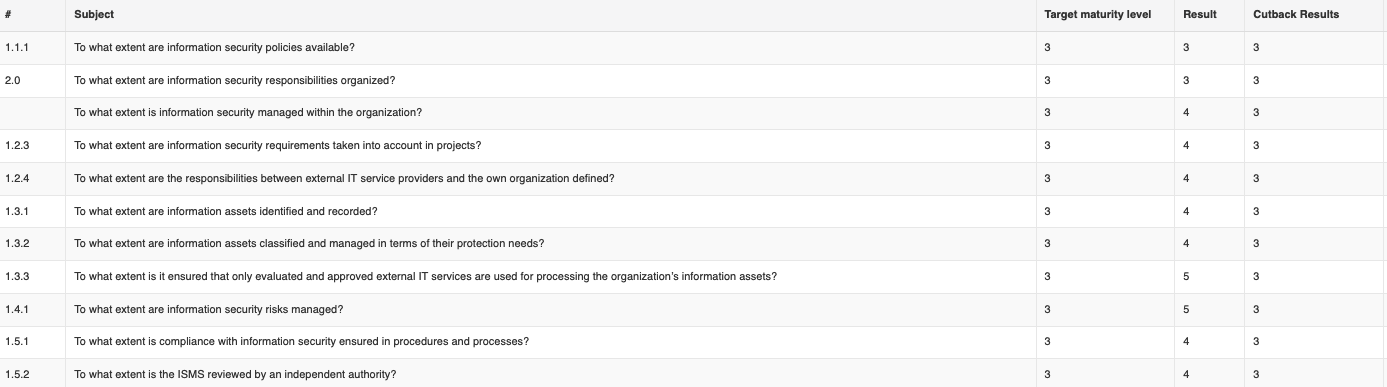Select row 1.4.1 information security risks managed
The height and width of the screenshot is (387, 1387).
tap(693, 309)
